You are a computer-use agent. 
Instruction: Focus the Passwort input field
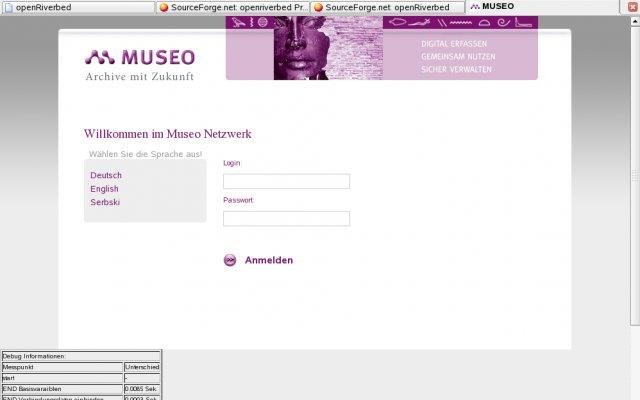(x=286, y=218)
